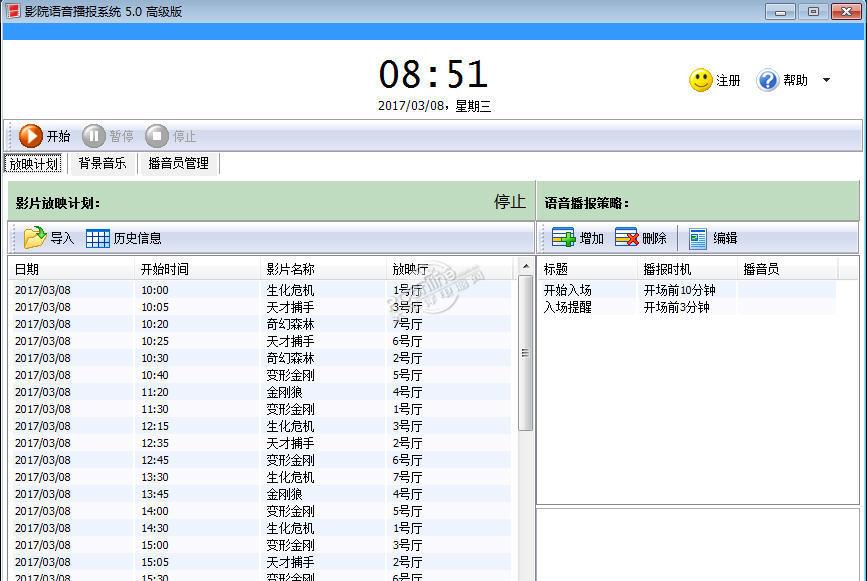Select the 12:15 生化危机 row

(x=261, y=426)
